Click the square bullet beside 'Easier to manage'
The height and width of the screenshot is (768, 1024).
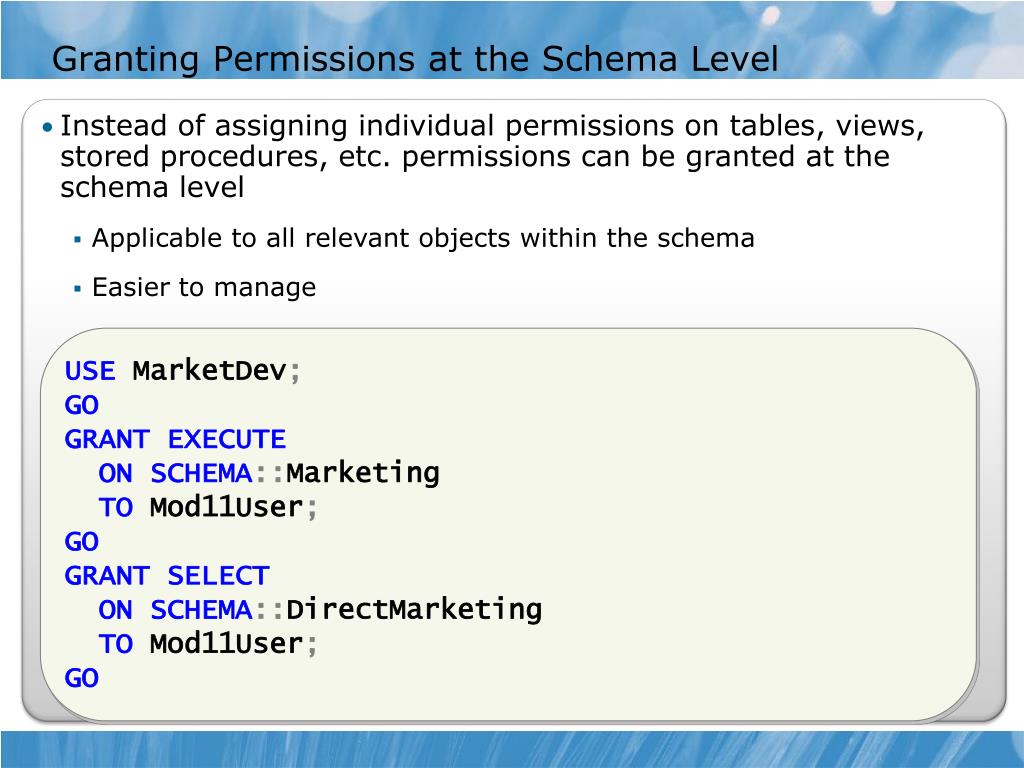coord(78,288)
